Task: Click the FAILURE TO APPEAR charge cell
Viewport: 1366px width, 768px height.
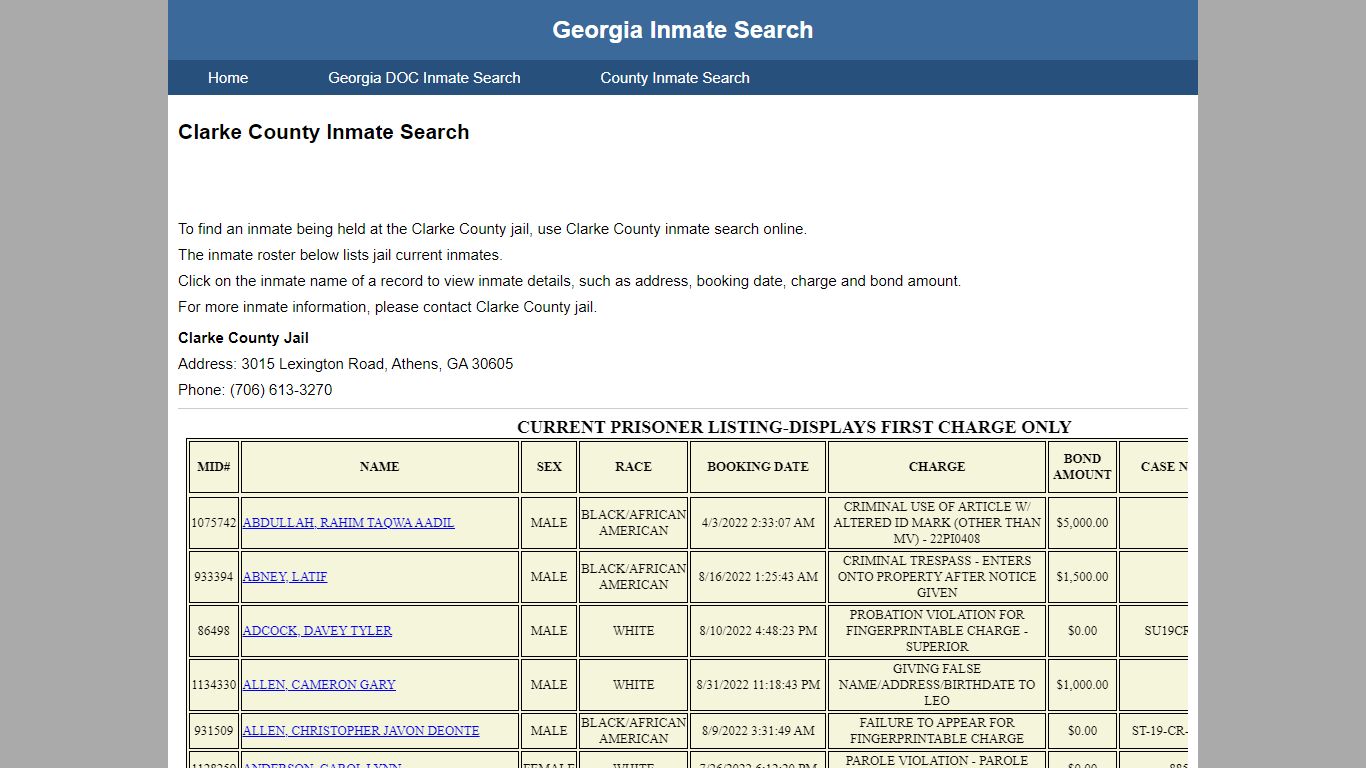Action: point(937,731)
